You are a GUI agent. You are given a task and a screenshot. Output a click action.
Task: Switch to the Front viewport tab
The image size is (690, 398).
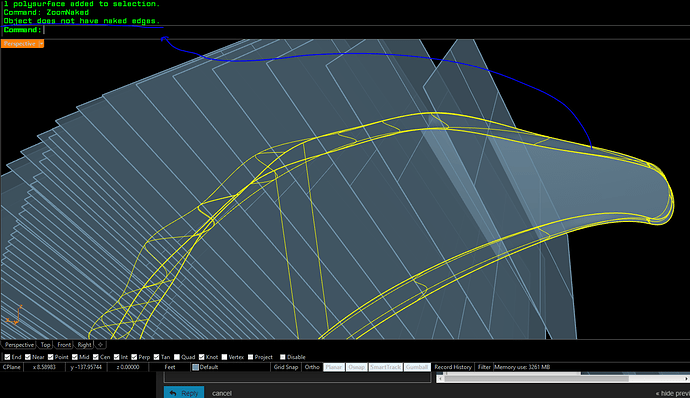pyautogui.click(x=64, y=345)
